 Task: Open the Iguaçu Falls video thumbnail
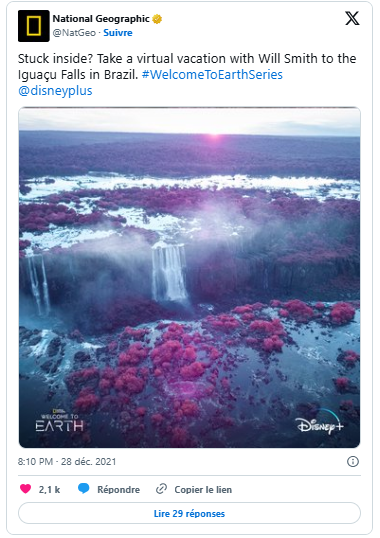(x=189, y=278)
